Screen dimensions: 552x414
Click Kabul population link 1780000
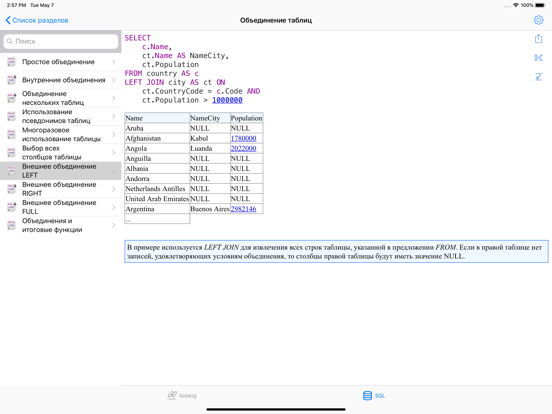pyautogui.click(x=243, y=138)
